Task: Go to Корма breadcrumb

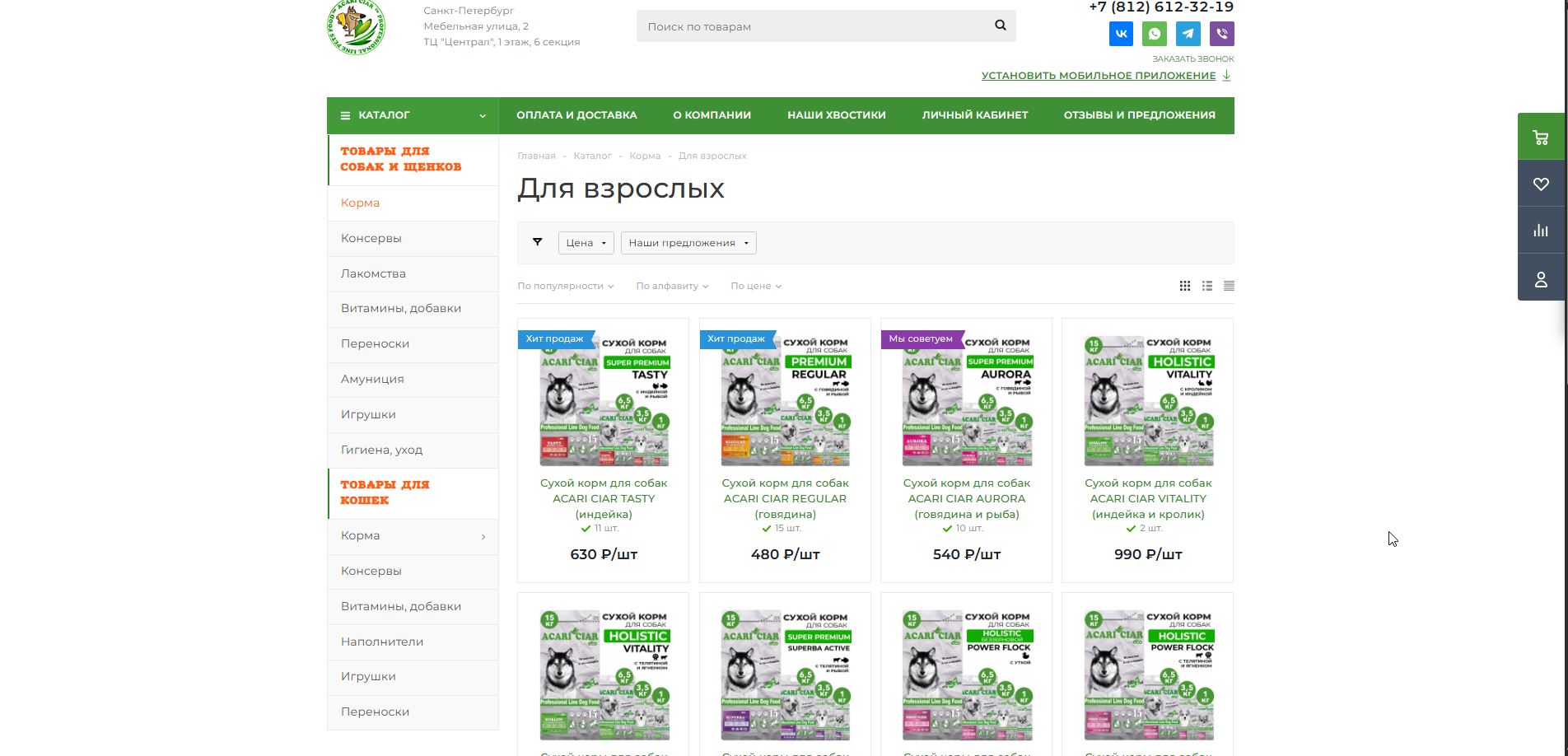Action: 645,156
